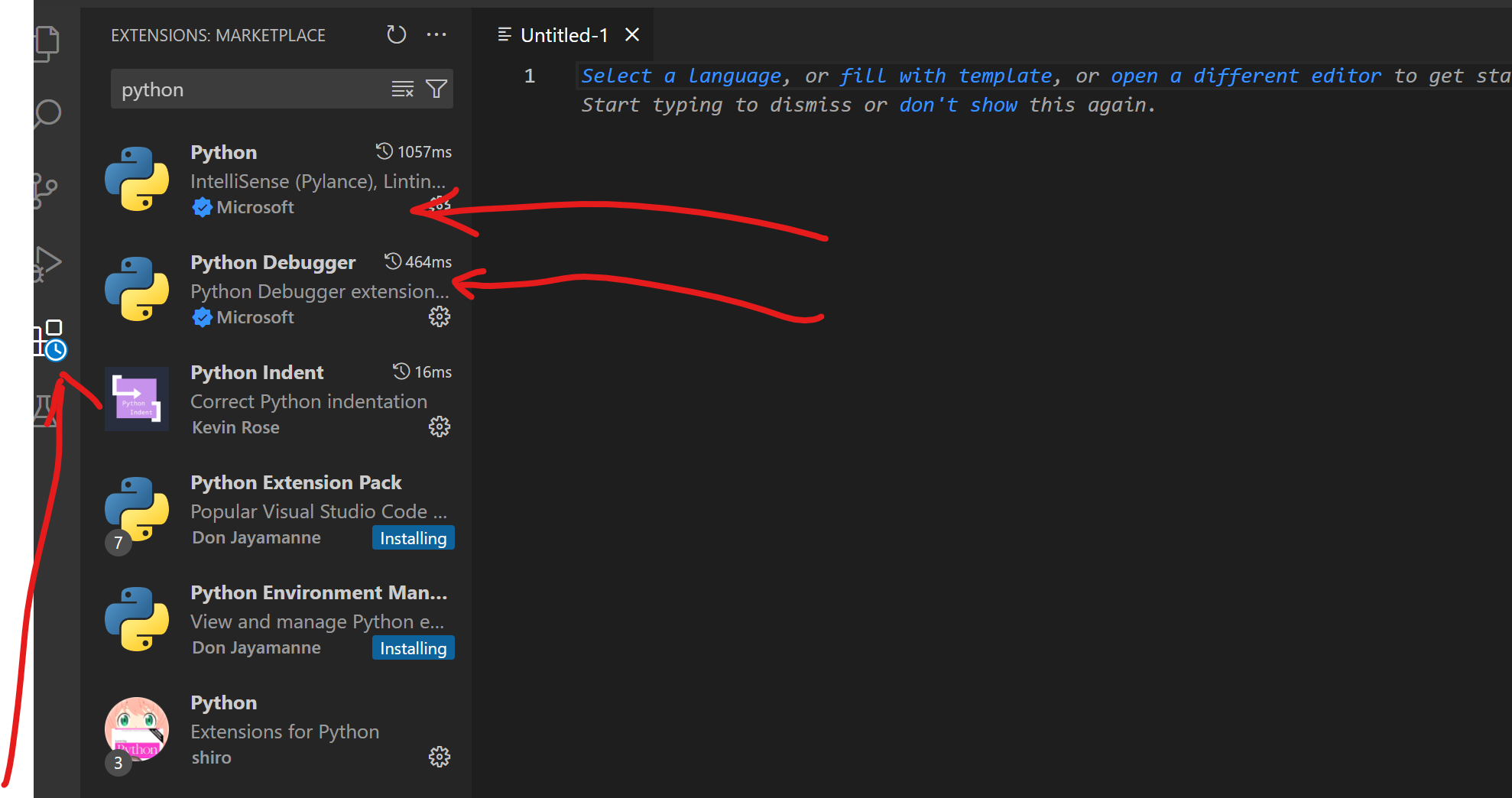Click the 'Select a language' link

pyautogui.click(x=682, y=76)
